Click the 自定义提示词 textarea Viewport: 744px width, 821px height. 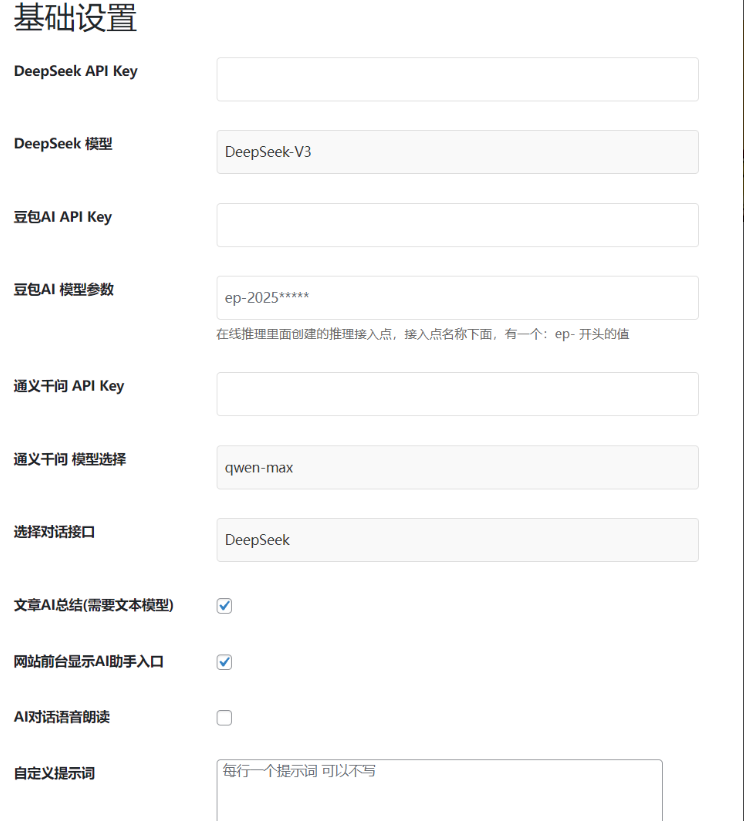point(439,790)
